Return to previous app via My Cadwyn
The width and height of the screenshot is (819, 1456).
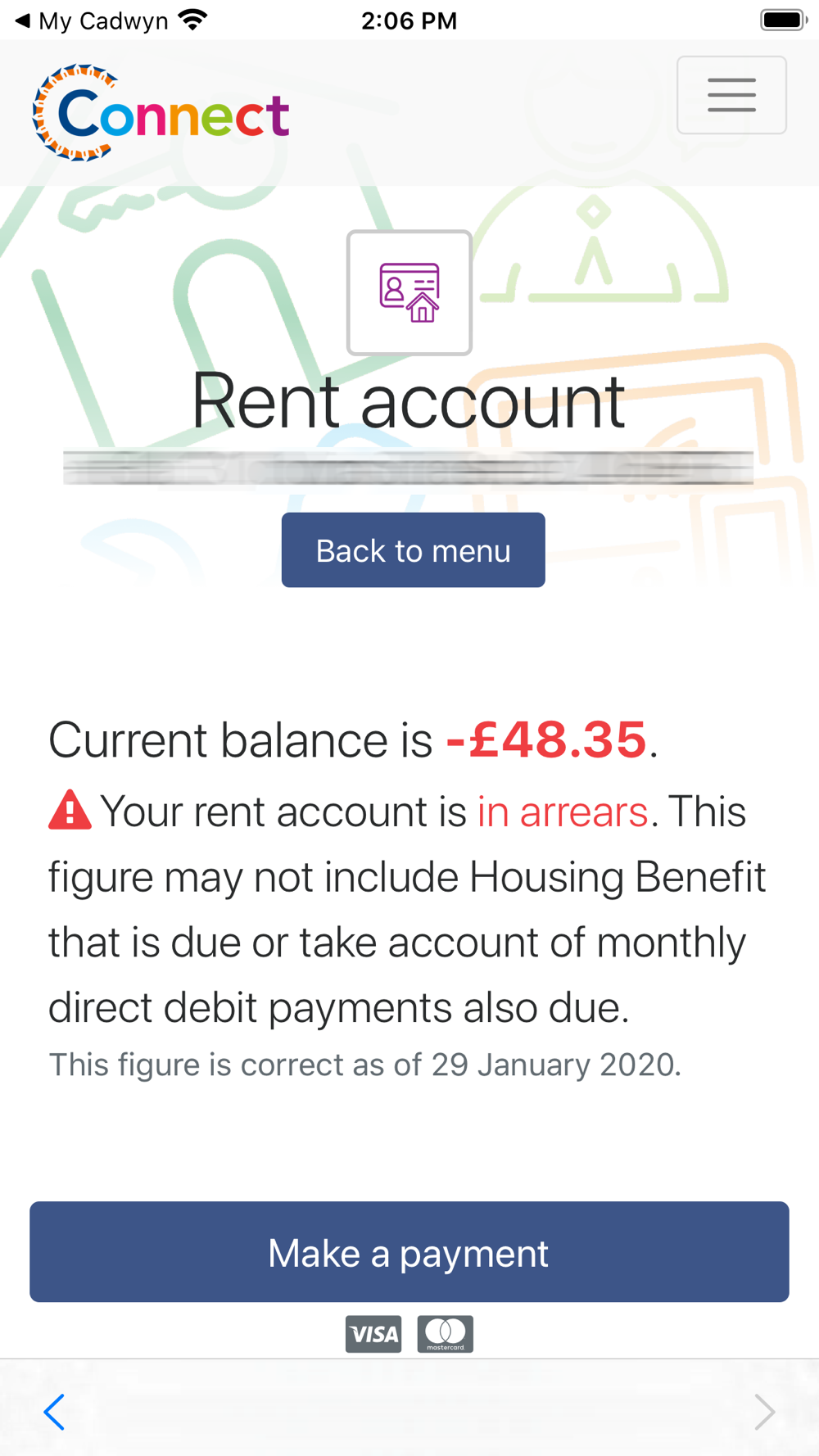click(92, 20)
